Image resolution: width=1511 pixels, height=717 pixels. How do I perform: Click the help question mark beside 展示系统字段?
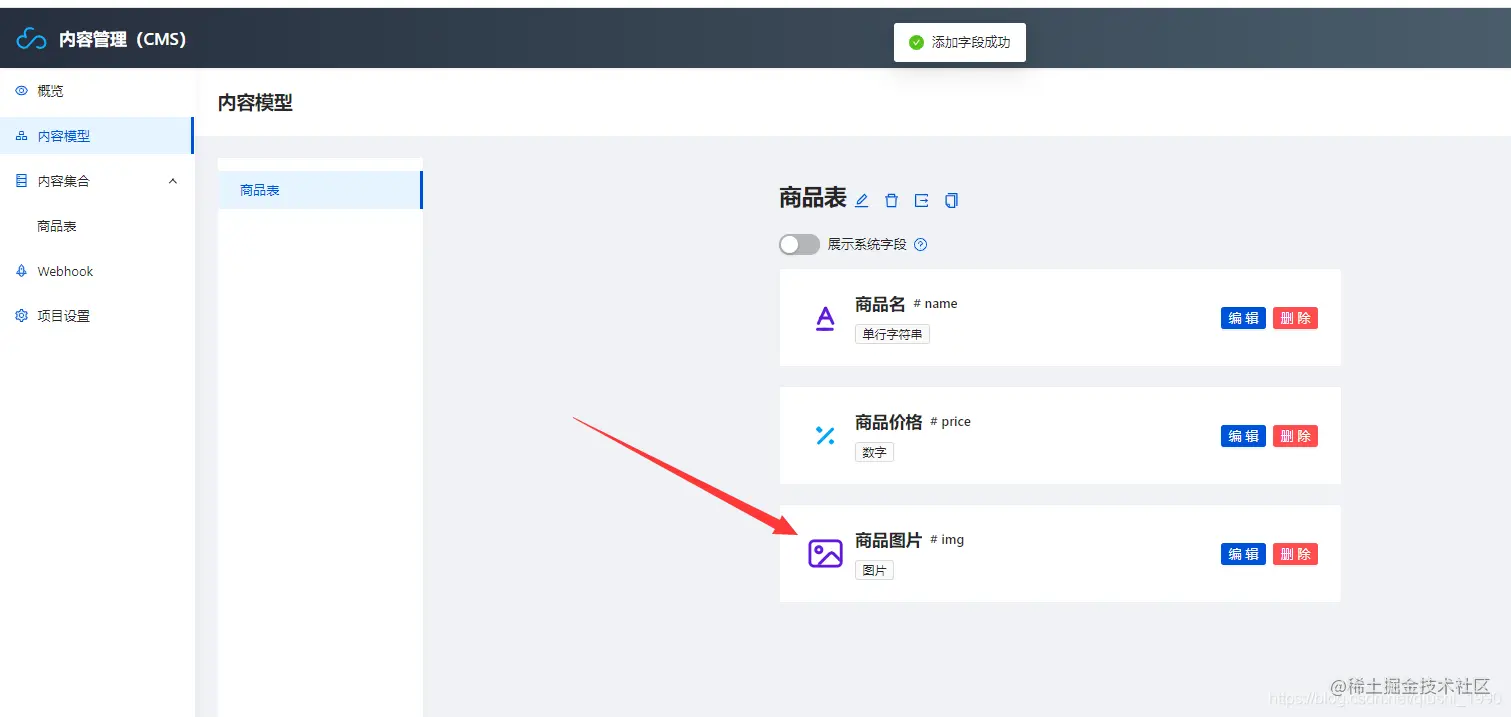tap(921, 245)
